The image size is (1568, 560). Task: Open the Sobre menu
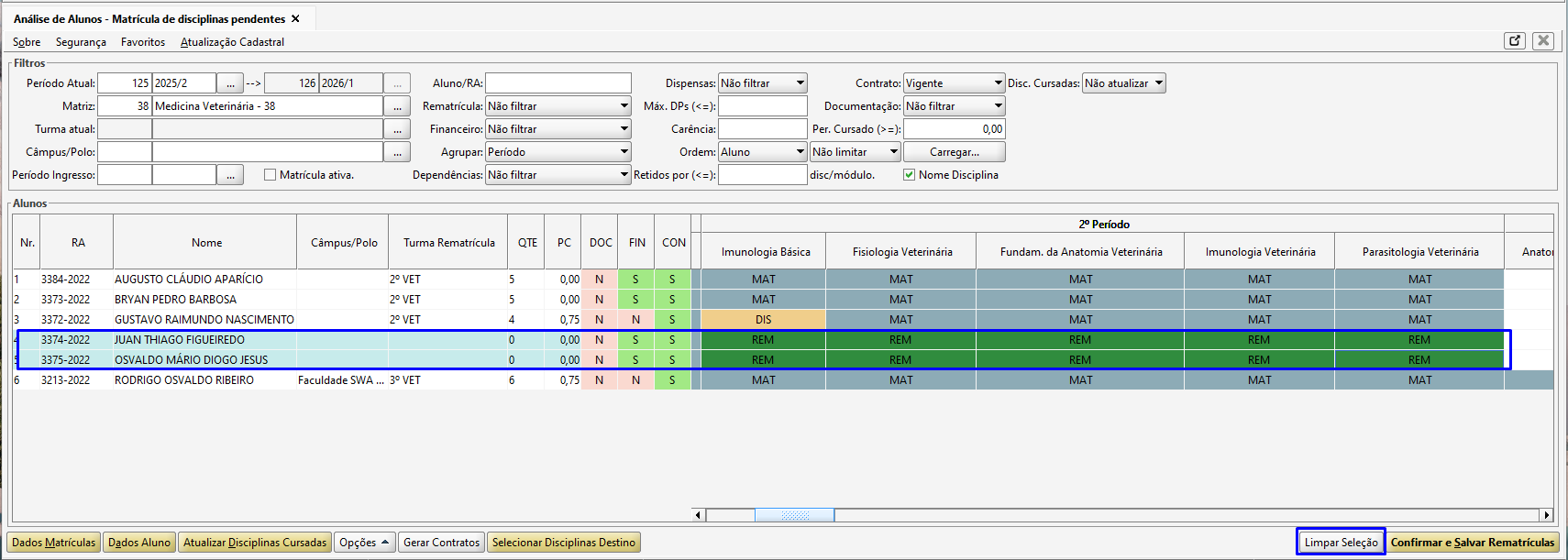27,42
